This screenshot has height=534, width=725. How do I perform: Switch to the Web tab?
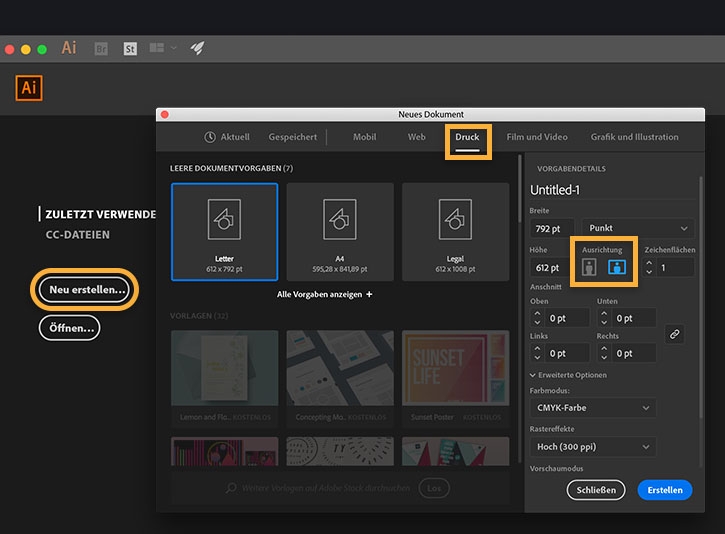[416, 137]
